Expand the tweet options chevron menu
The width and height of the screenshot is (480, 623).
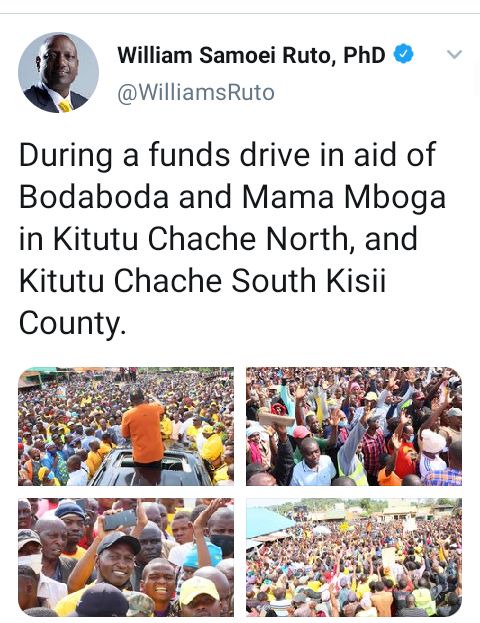[454, 54]
